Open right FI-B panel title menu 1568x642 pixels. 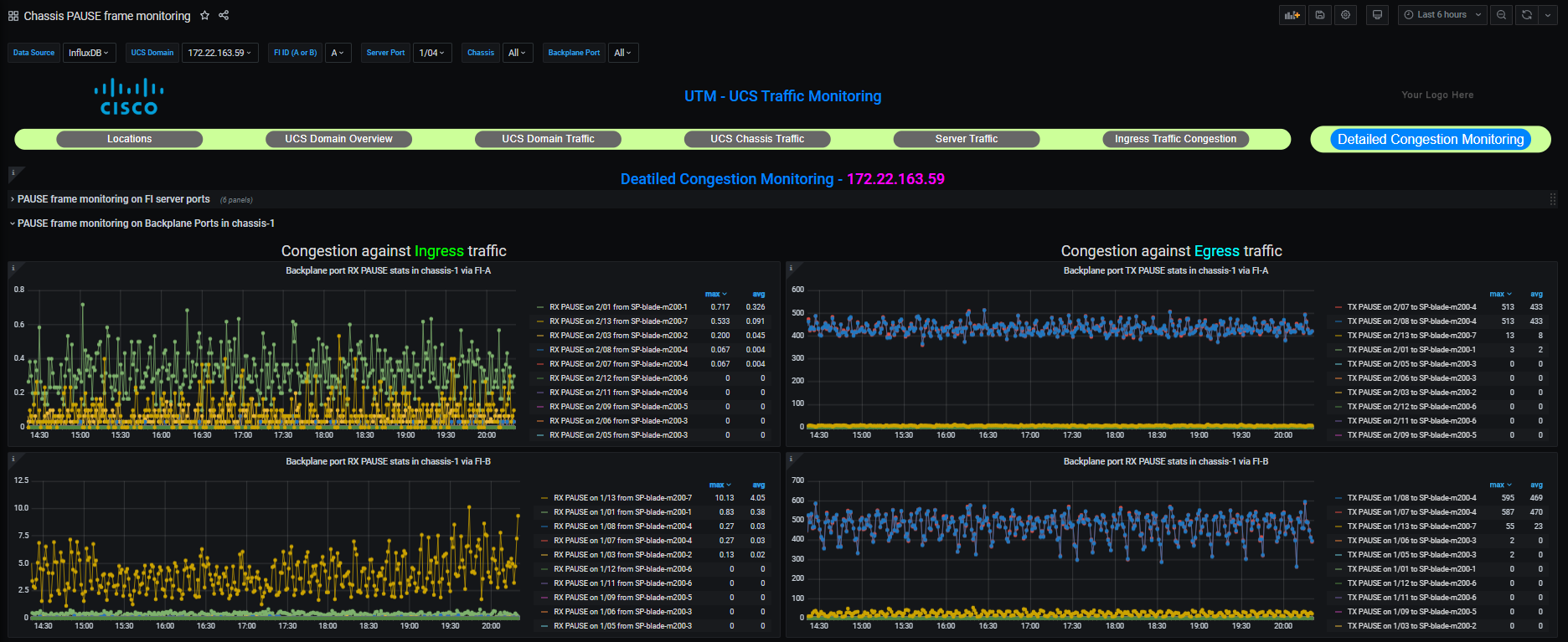tap(1166, 461)
